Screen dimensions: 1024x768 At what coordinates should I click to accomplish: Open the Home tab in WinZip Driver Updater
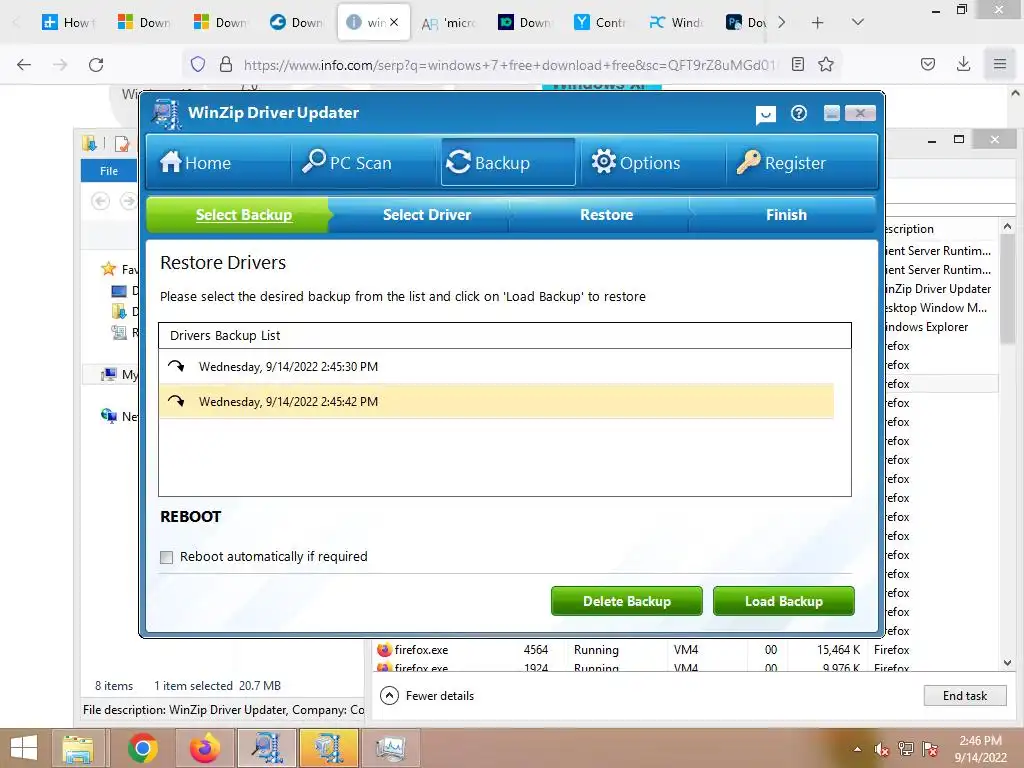click(196, 162)
